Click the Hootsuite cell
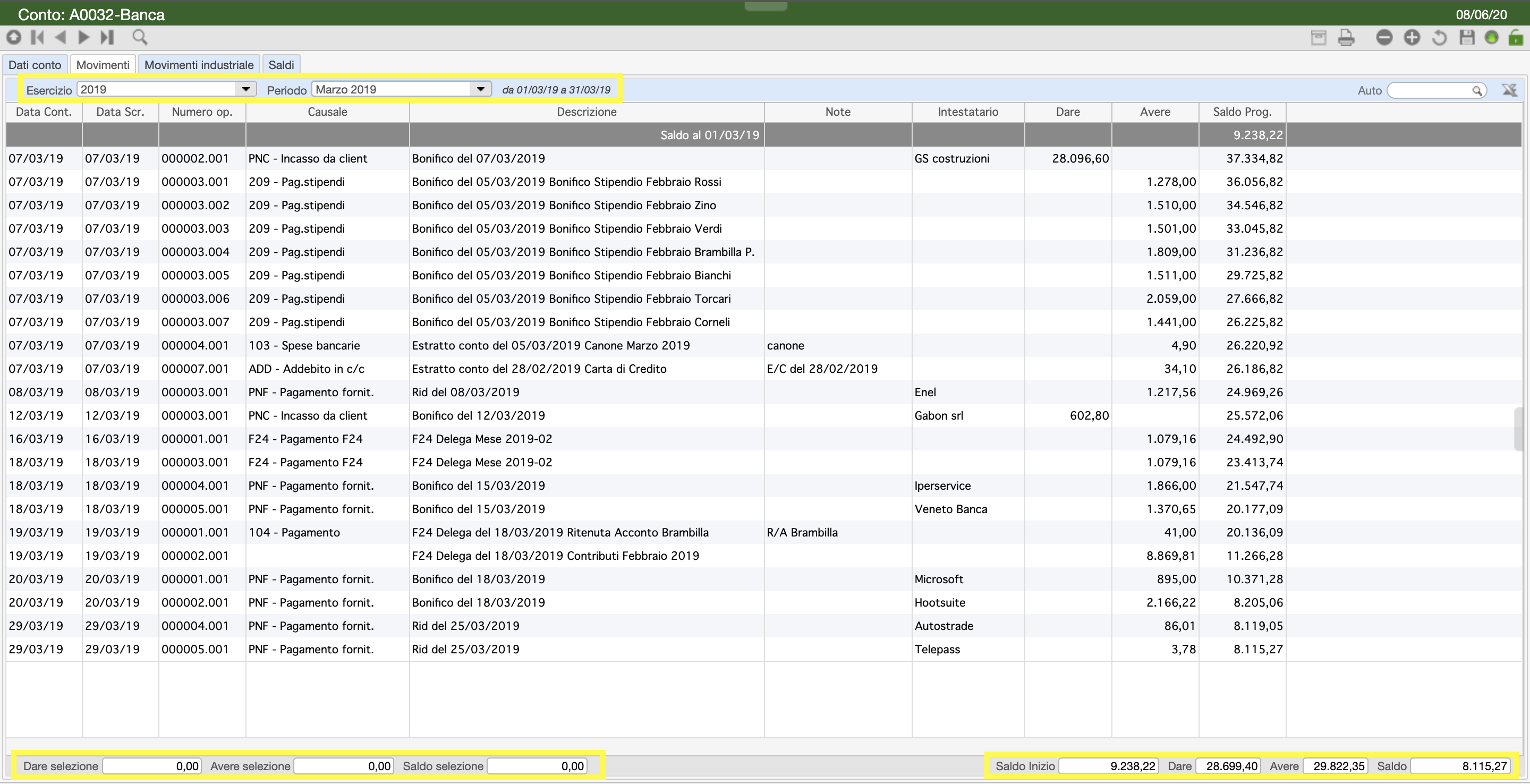The height and width of the screenshot is (784, 1530). click(x=968, y=602)
